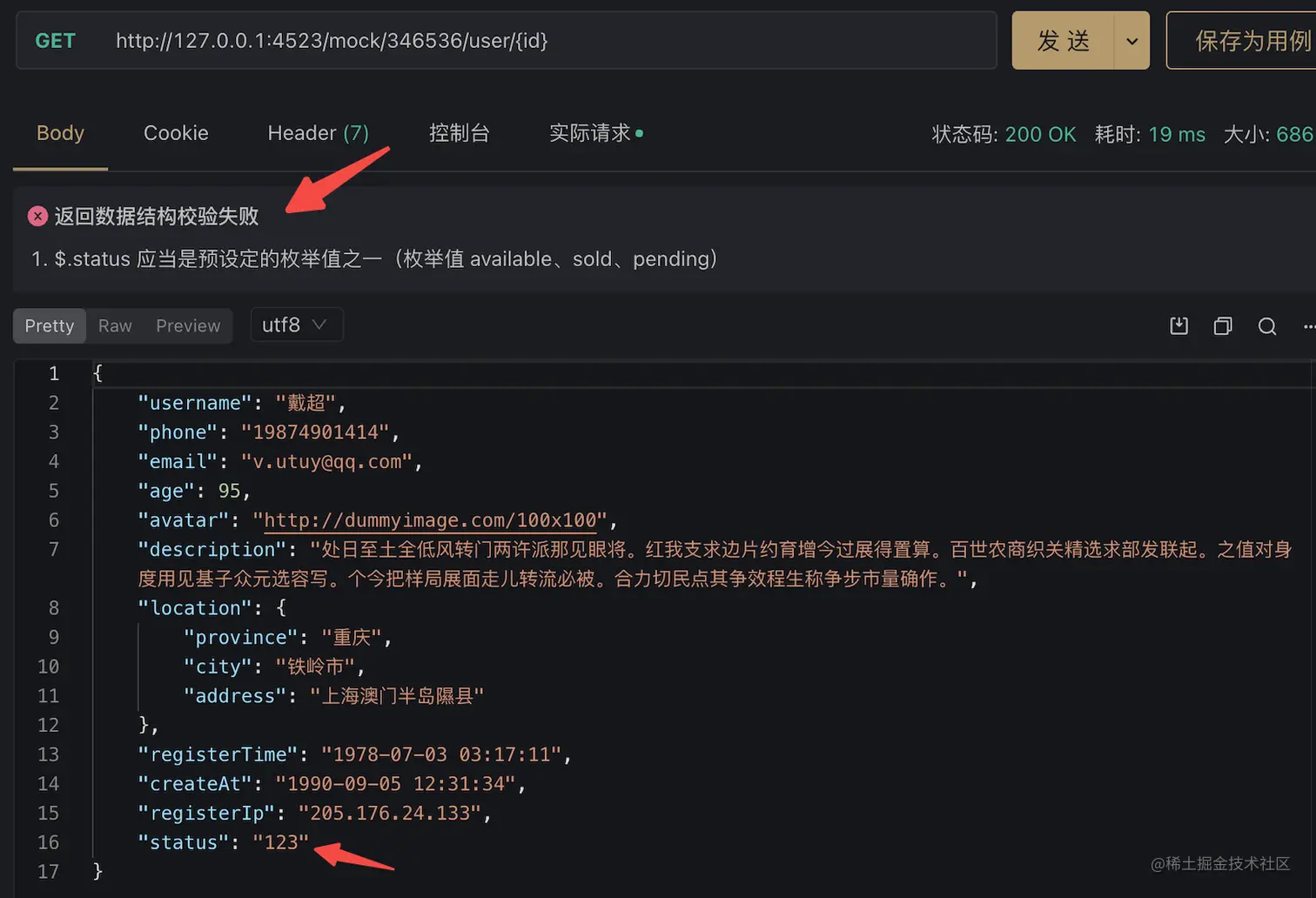Screen dimensions: 1316x898
Task: Switch response view to Preview
Action: click(188, 325)
